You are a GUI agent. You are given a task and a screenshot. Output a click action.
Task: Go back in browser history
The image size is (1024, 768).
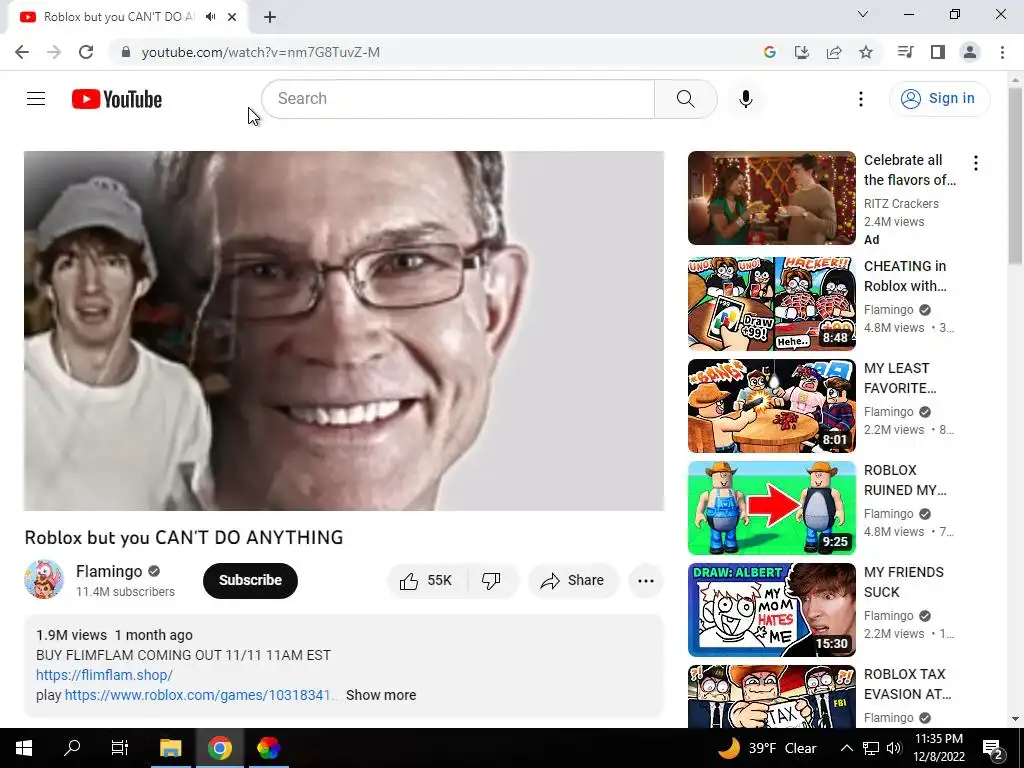click(22, 52)
